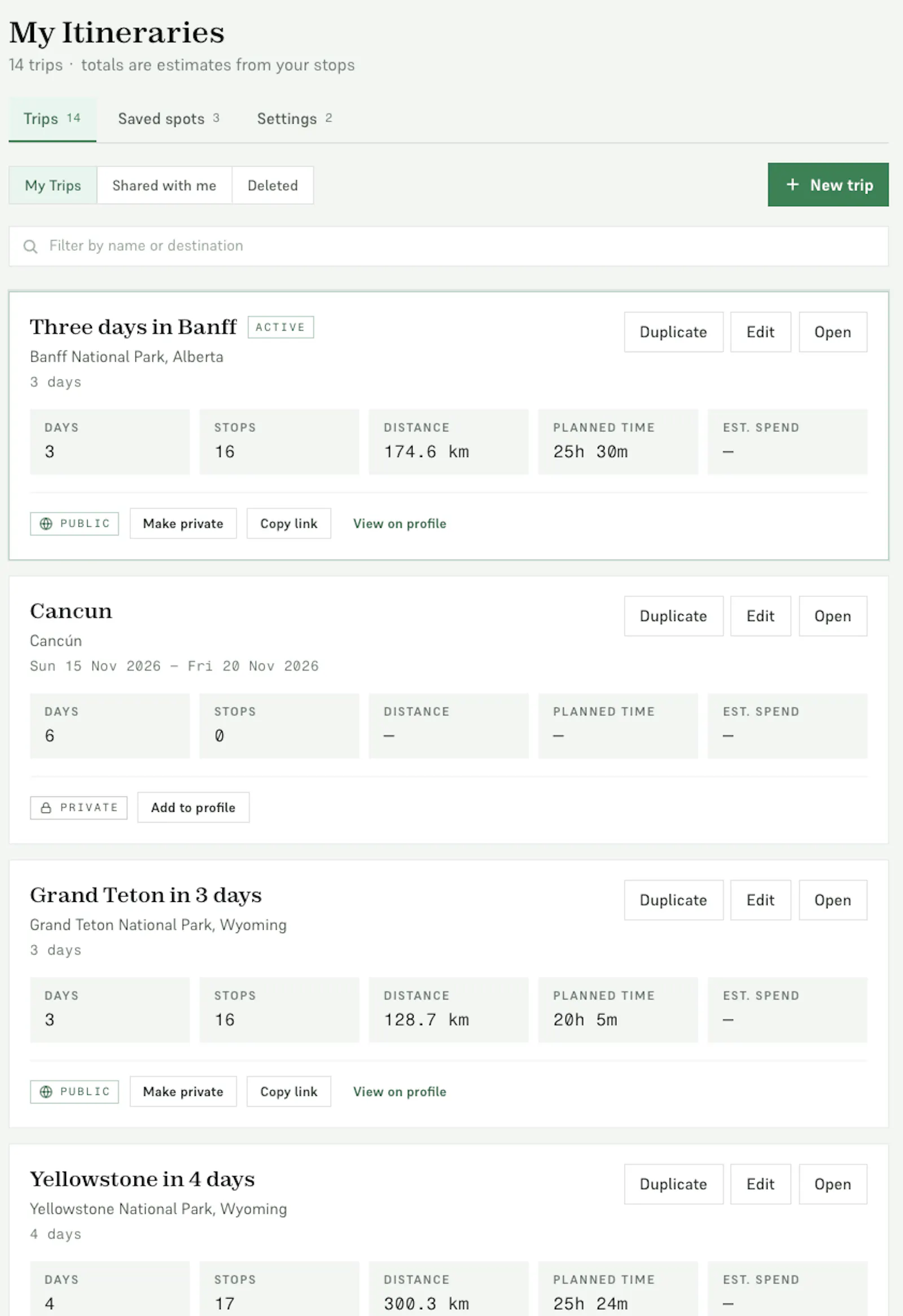This screenshot has height=1316, width=903.
Task: Add the Cancun trip to profile
Action: click(x=193, y=808)
